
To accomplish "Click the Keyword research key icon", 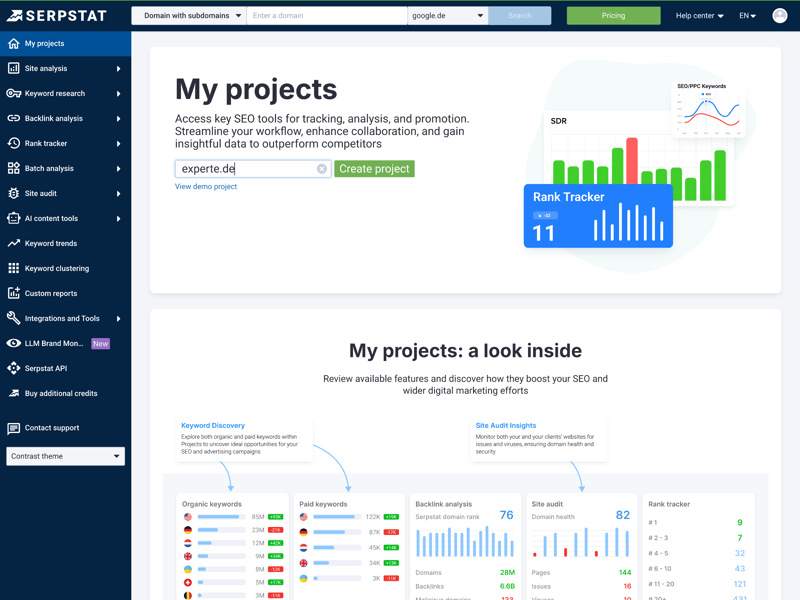I will point(14,93).
